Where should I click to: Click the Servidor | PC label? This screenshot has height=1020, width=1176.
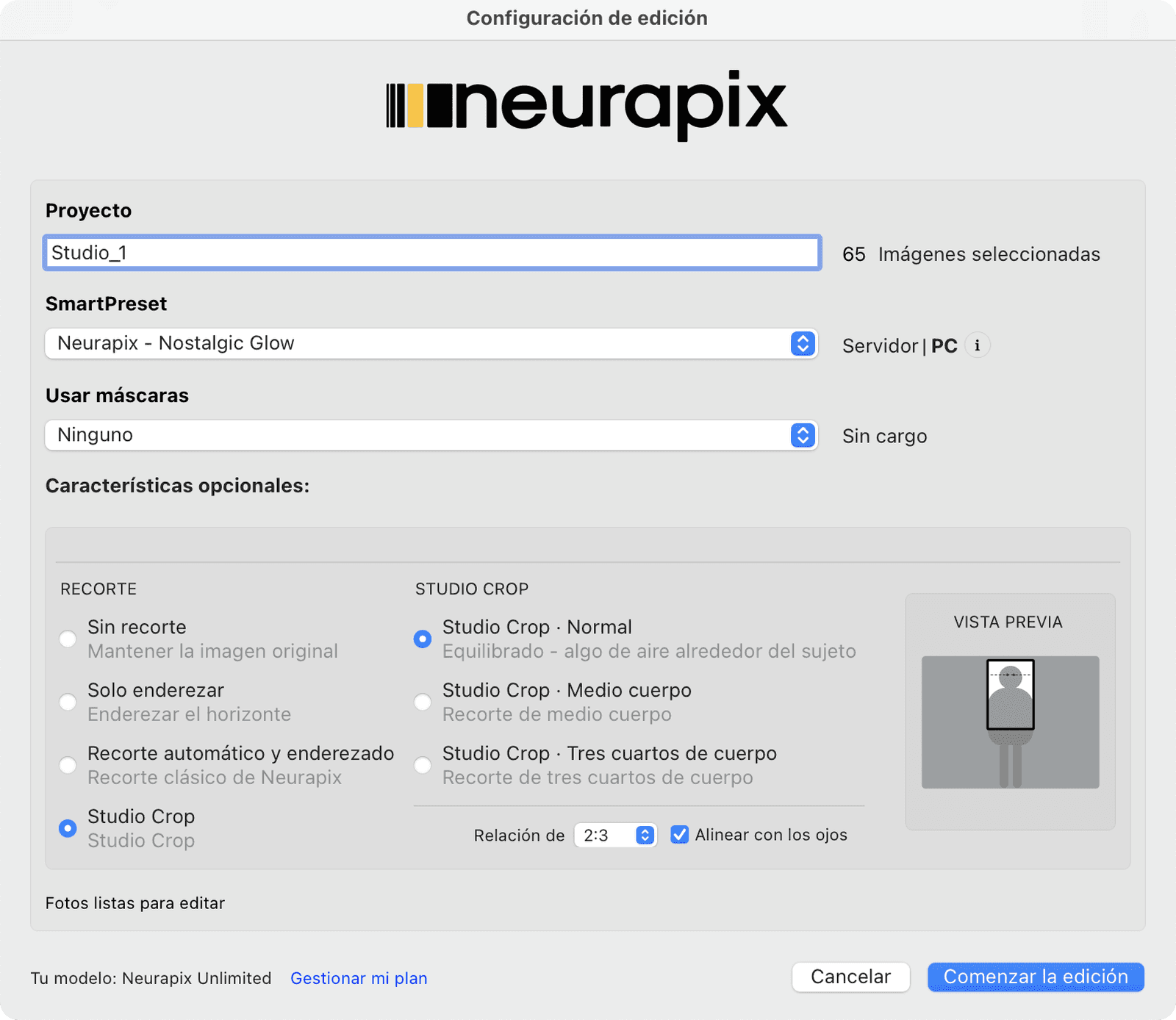tap(900, 345)
